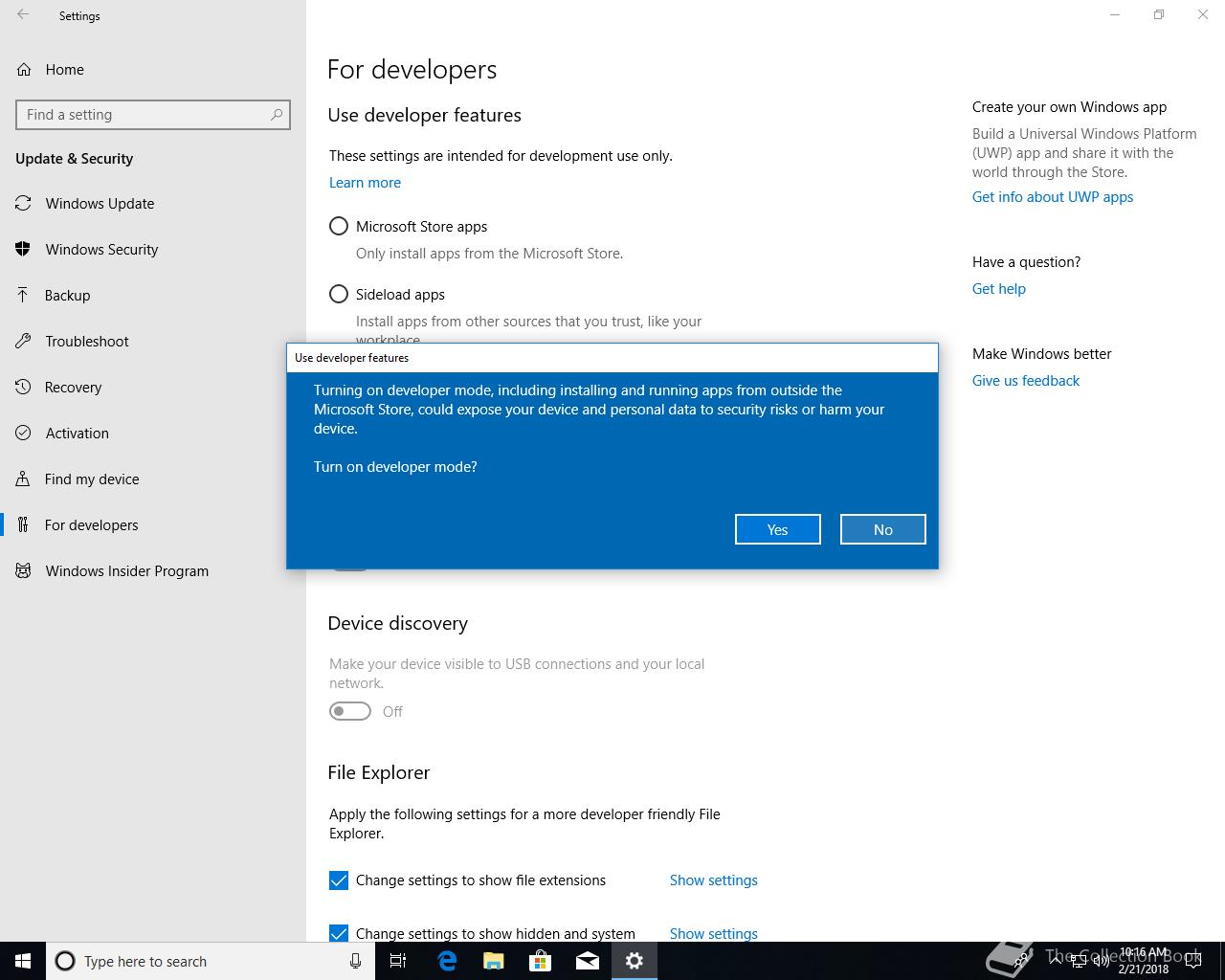
Task: Open Recovery in the sidebar
Action: pos(153,387)
